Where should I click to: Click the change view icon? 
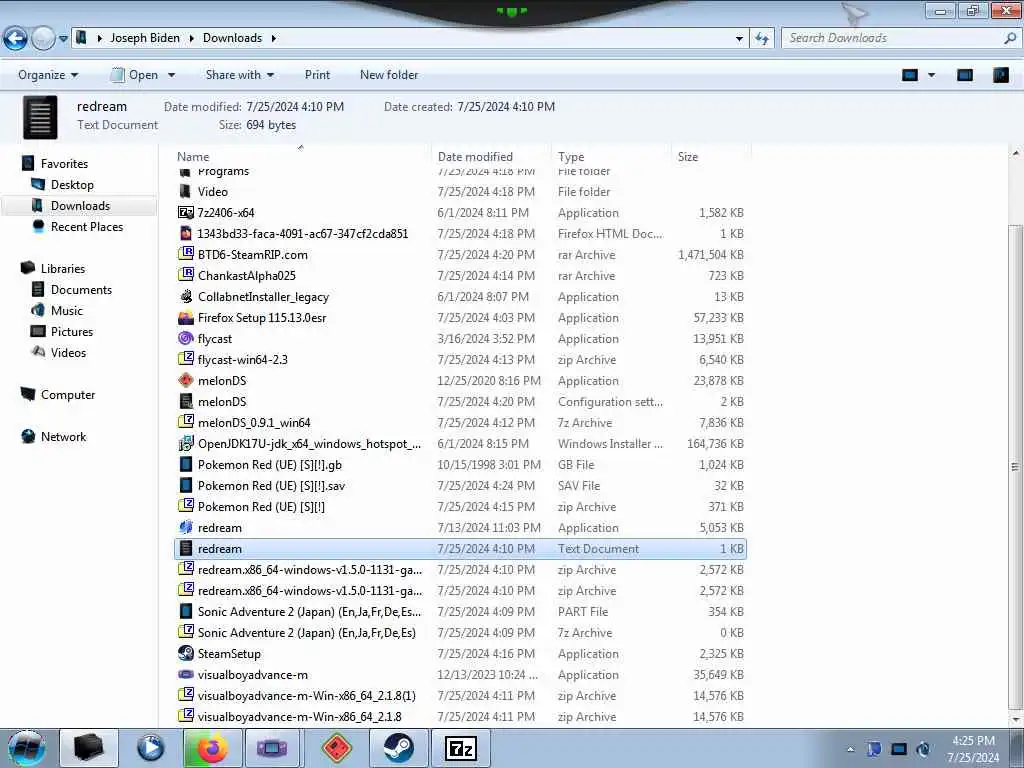pyautogui.click(x=910, y=75)
